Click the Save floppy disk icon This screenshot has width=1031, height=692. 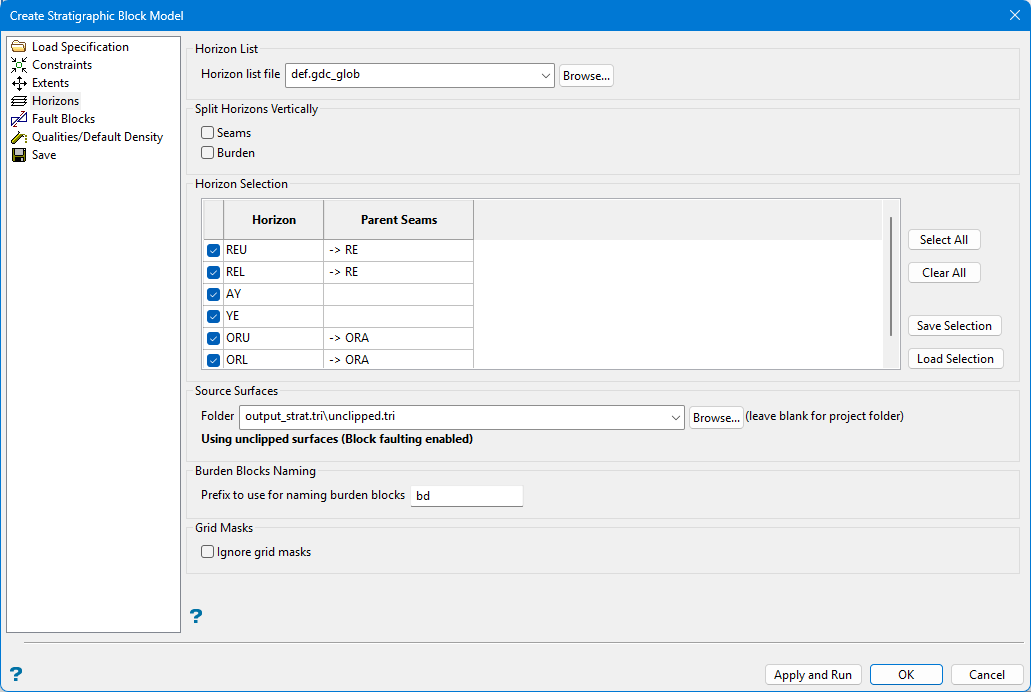pyautogui.click(x=19, y=155)
